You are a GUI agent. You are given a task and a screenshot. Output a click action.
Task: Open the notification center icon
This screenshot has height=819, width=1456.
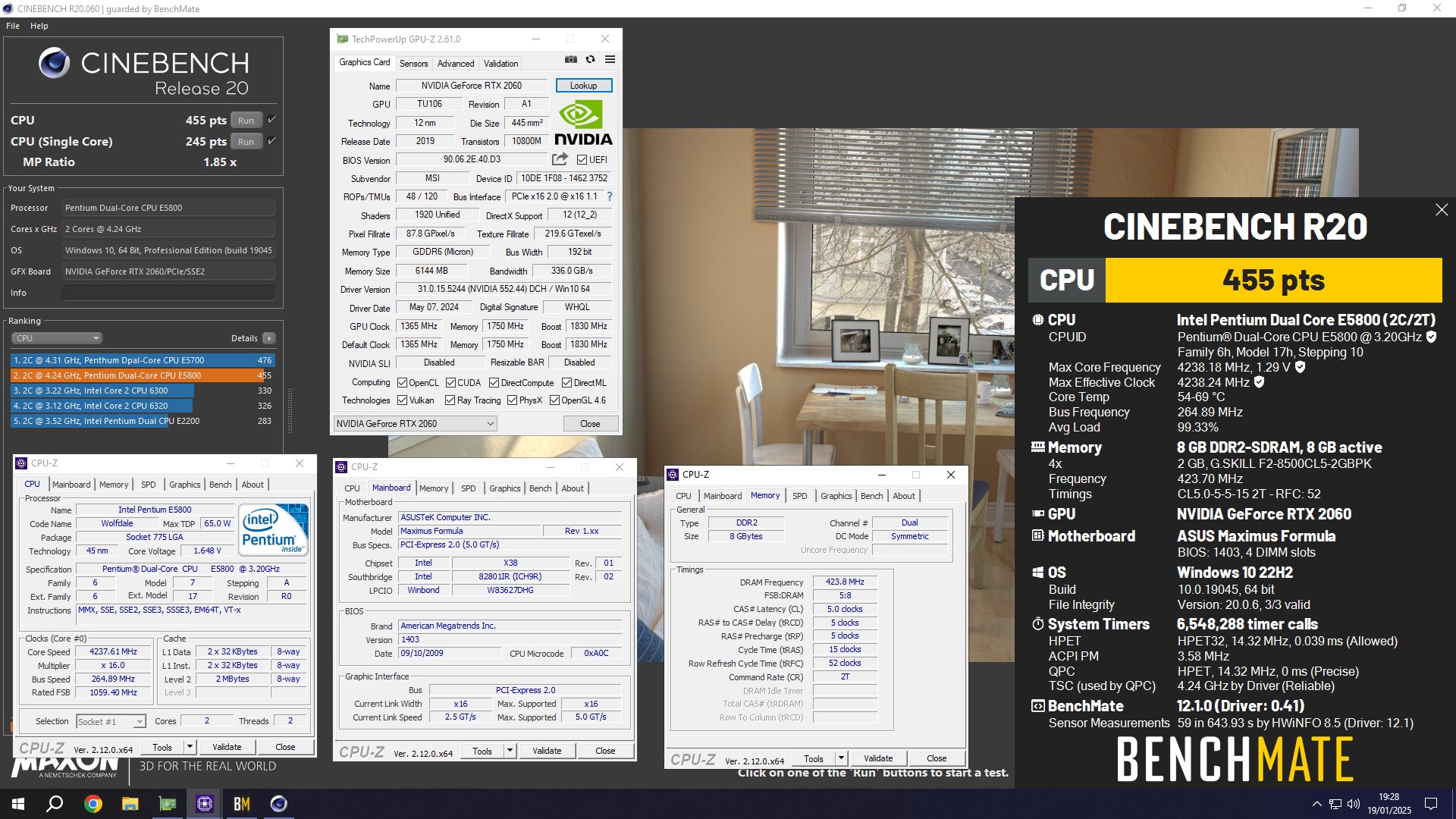[x=1431, y=804]
